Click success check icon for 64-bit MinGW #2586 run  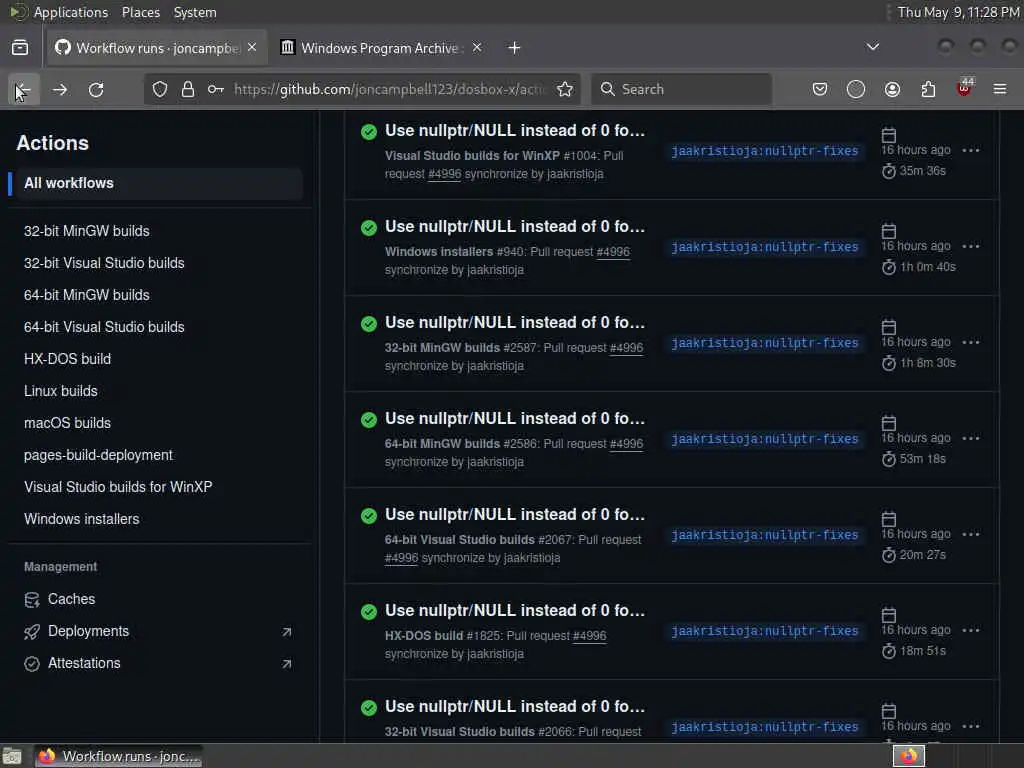click(368, 419)
